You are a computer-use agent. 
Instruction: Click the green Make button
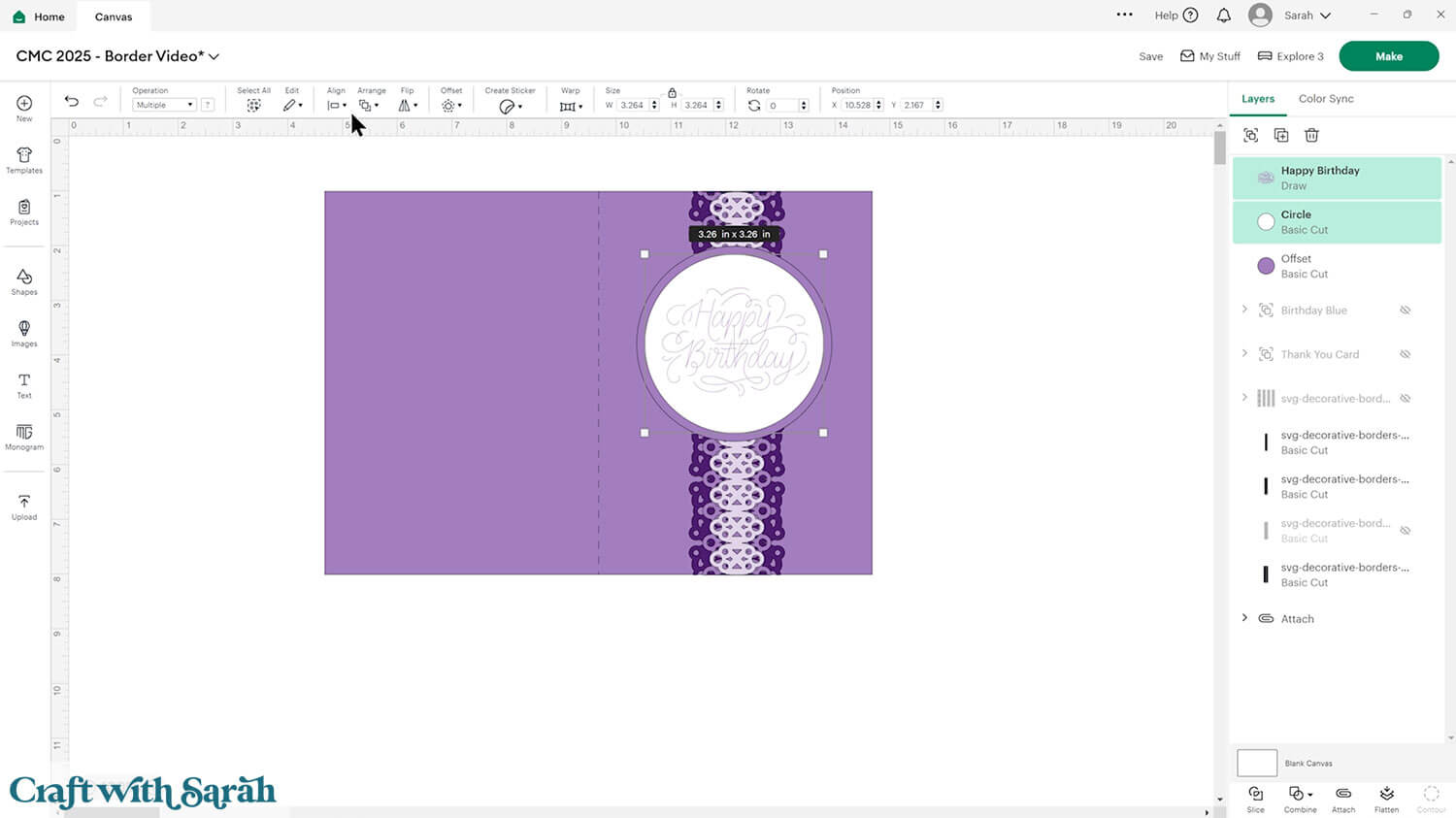(x=1388, y=56)
